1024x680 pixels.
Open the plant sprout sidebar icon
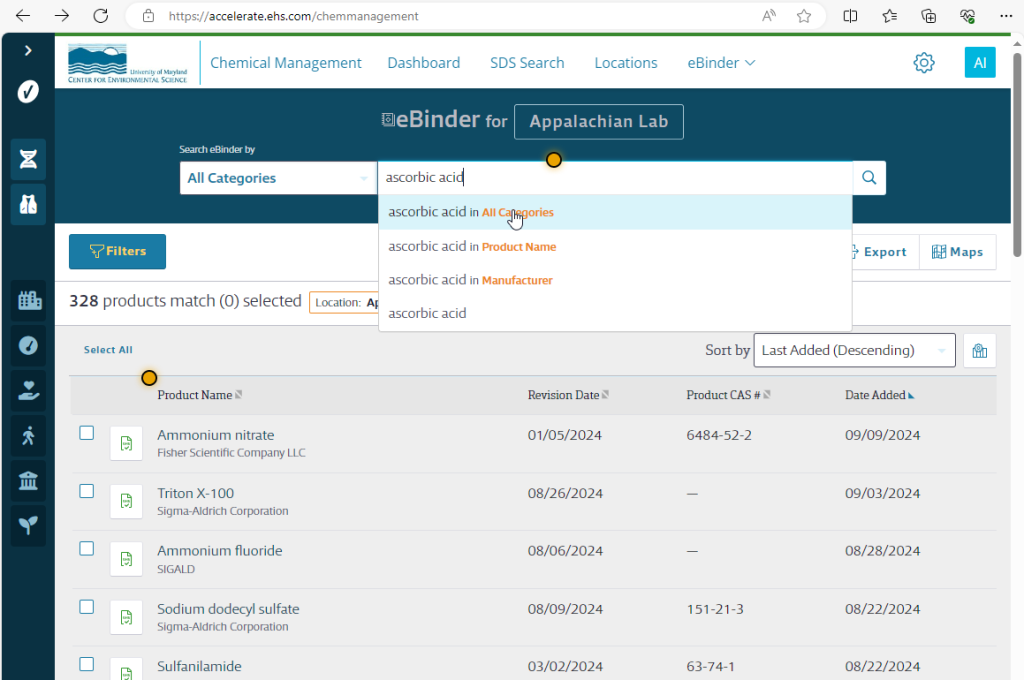coord(28,525)
